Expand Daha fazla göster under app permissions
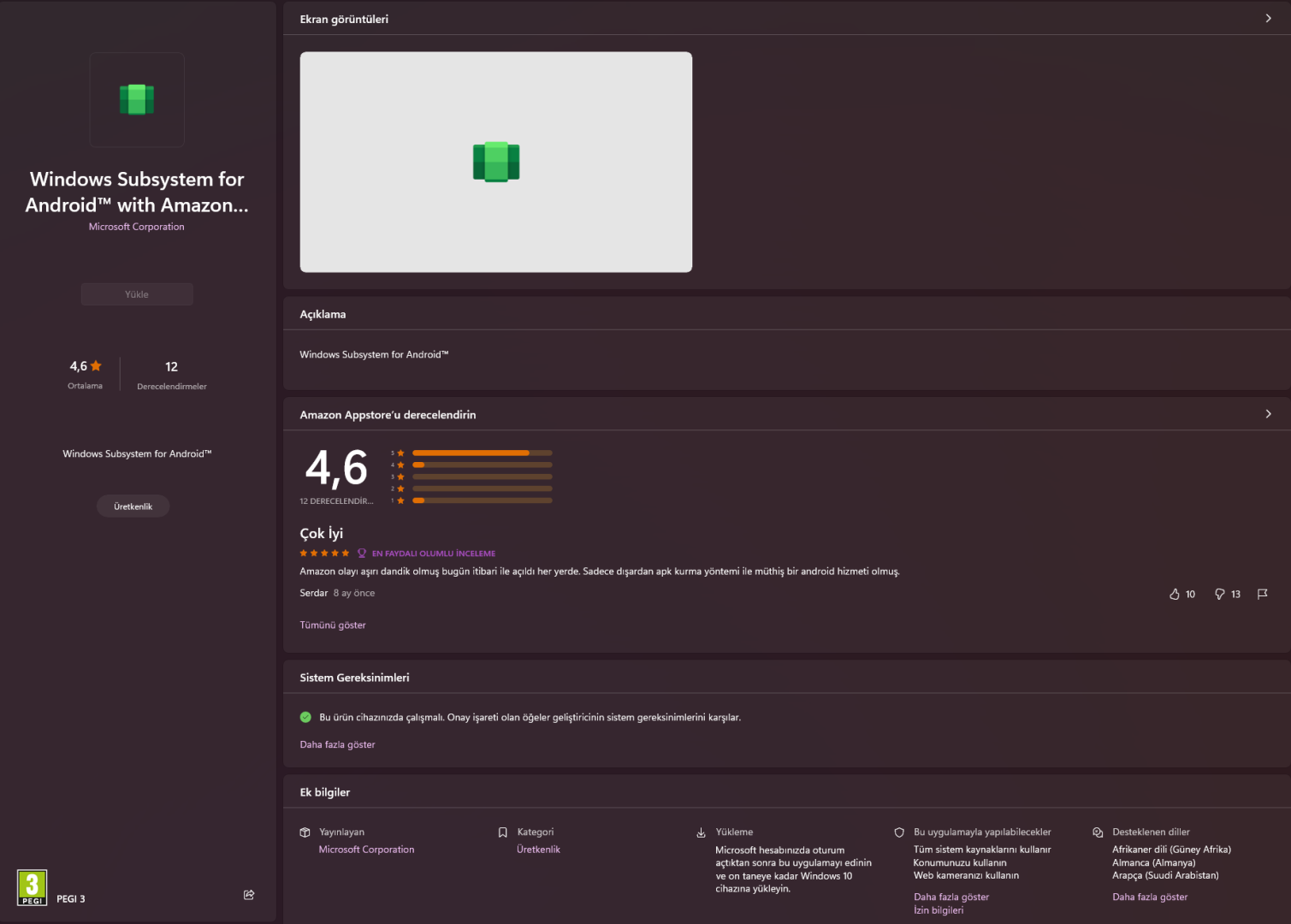1291x924 pixels. pos(951,897)
